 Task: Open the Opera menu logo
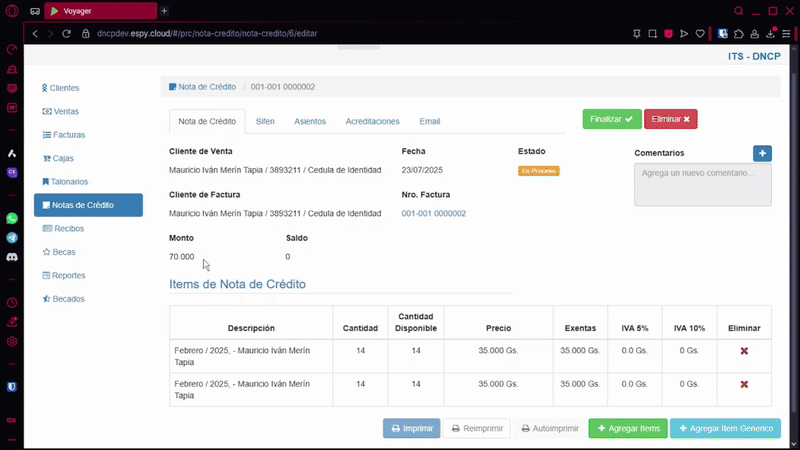(x=12, y=11)
